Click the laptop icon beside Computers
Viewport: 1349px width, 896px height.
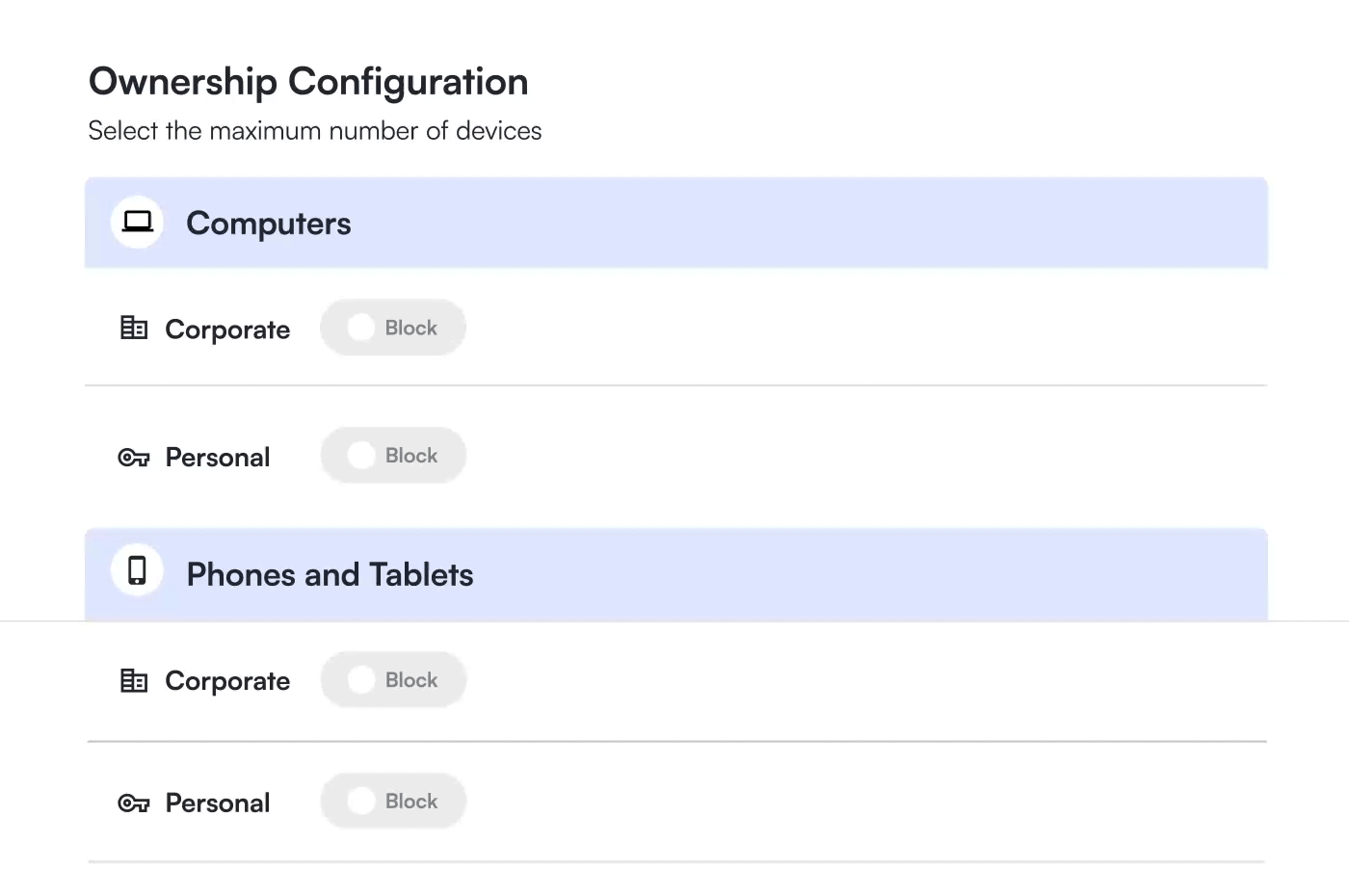coord(137,223)
